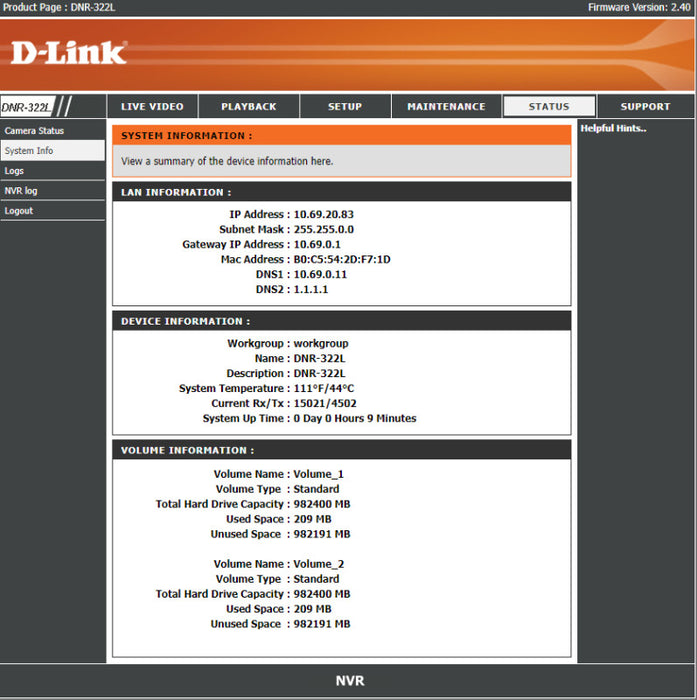This screenshot has width=697, height=700.
Task: Click 'View a summary of the device' text
Action: click(x=227, y=161)
